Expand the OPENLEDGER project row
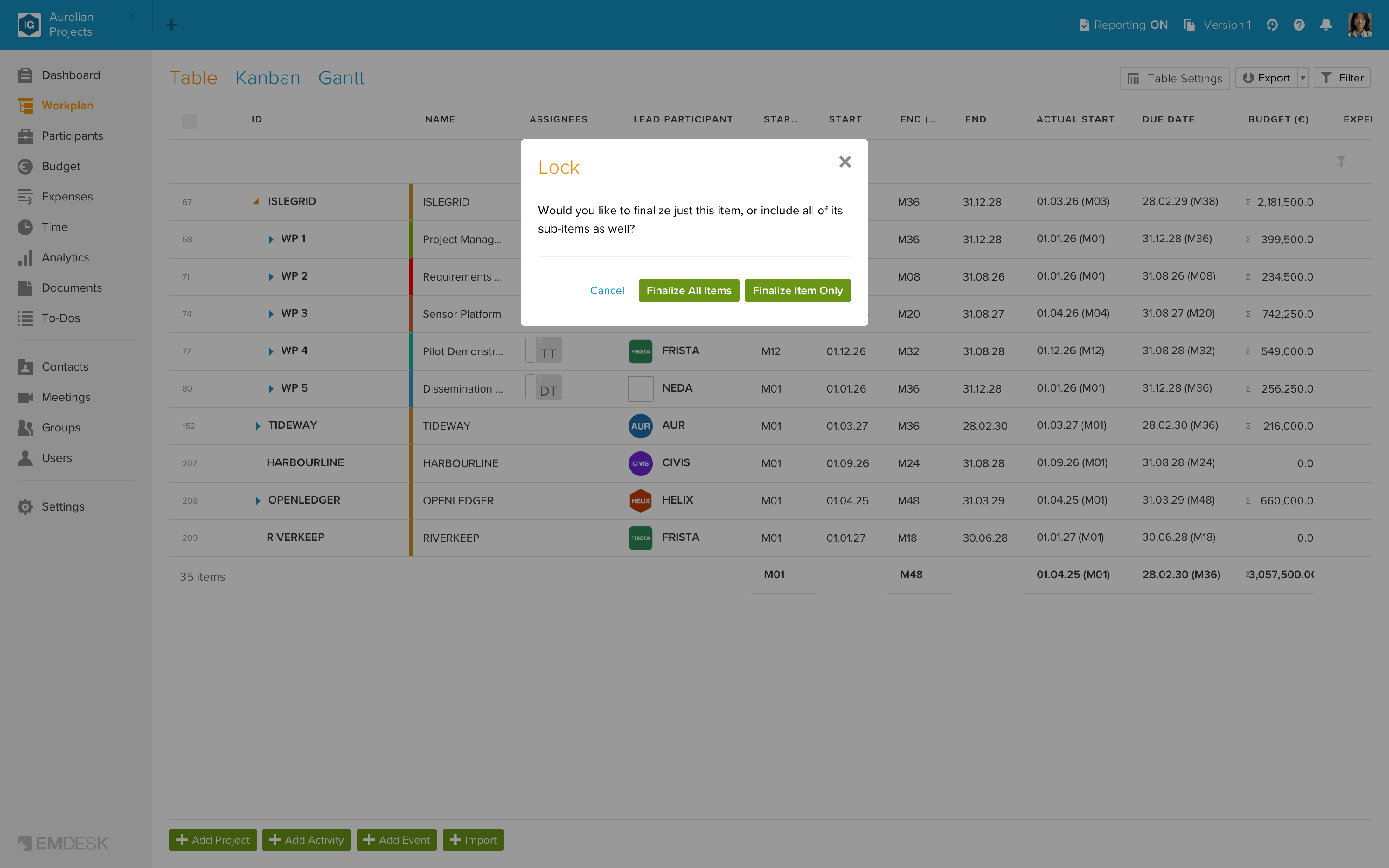Viewport: 1389px width, 868px height. (x=258, y=500)
